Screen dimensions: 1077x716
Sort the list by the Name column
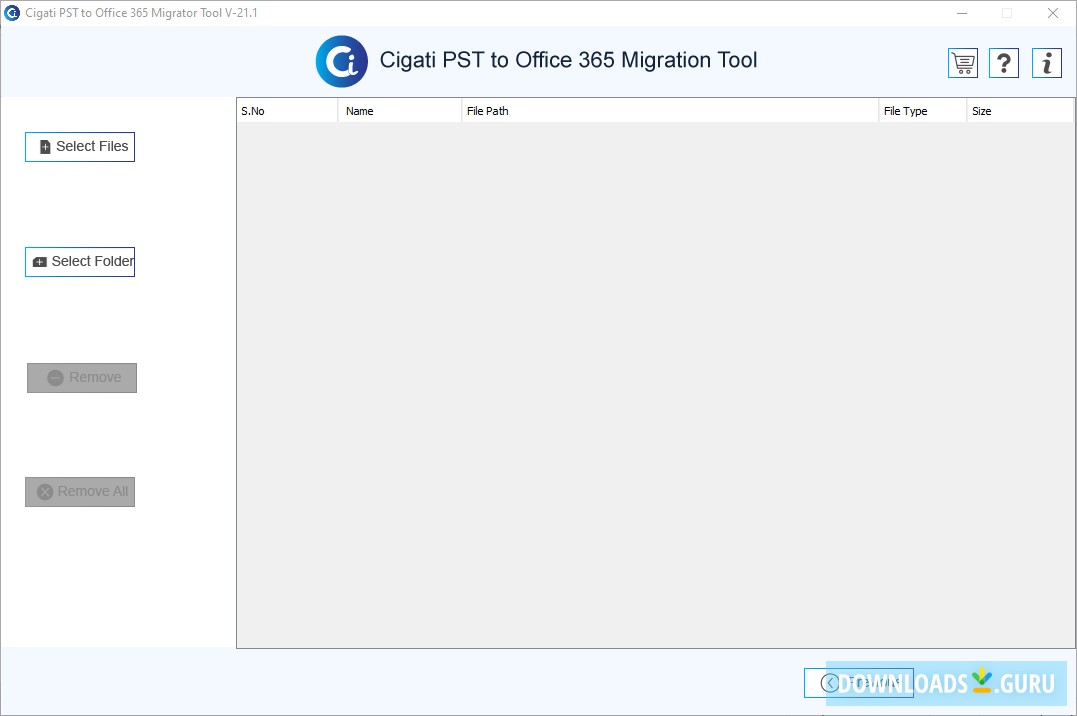pos(399,110)
